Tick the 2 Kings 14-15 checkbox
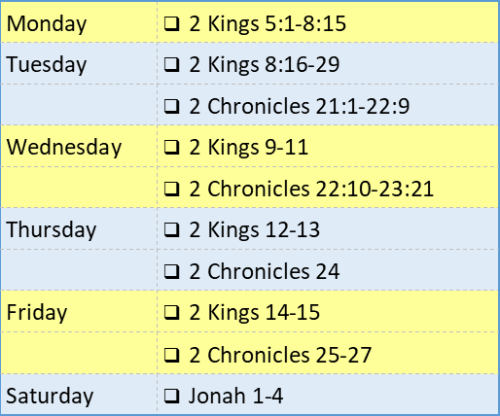This screenshot has height=416, width=500. pyautogui.click(x=172, y=313)
